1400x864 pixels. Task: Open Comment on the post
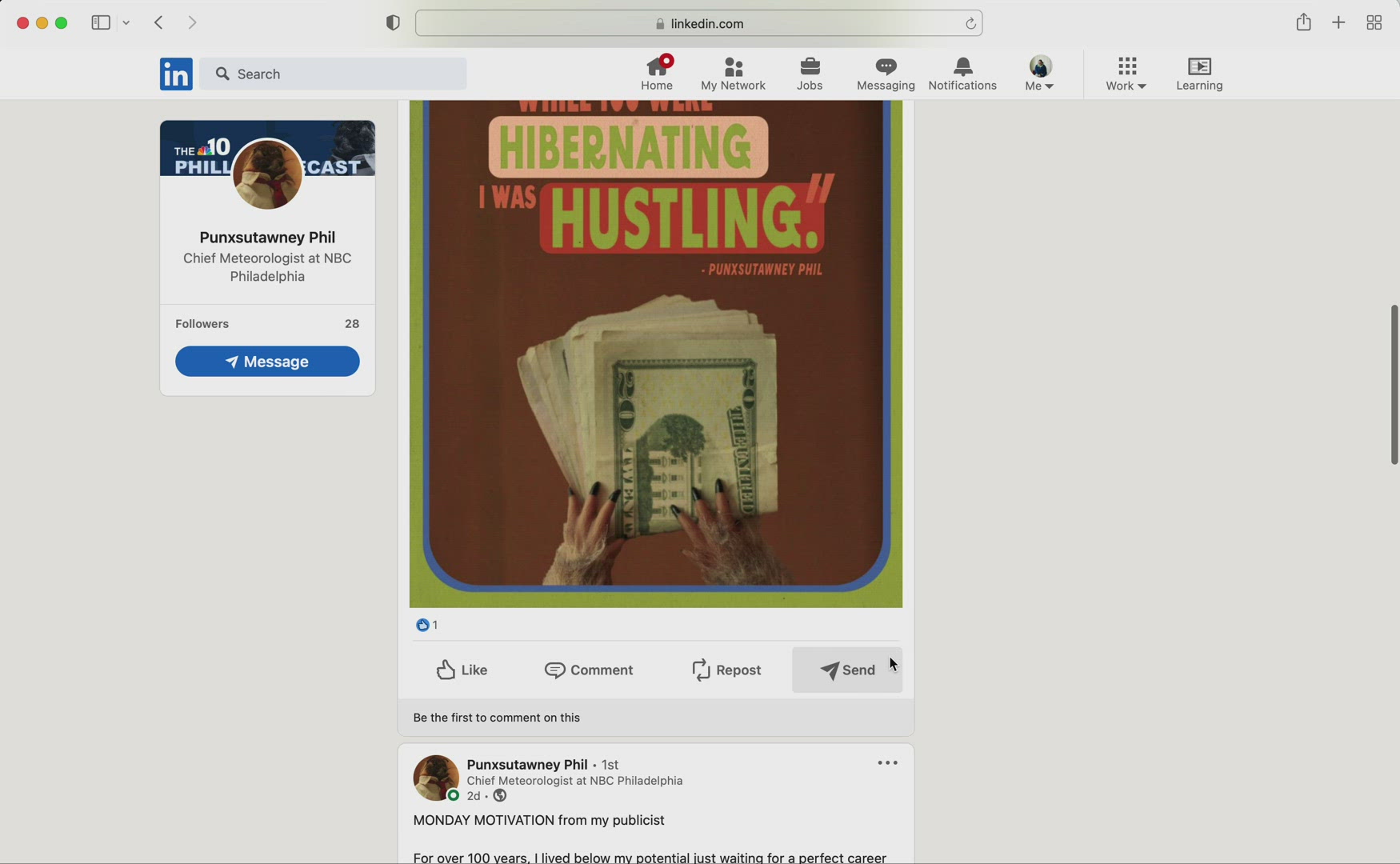pyautogui.click(x=590, y=670)
